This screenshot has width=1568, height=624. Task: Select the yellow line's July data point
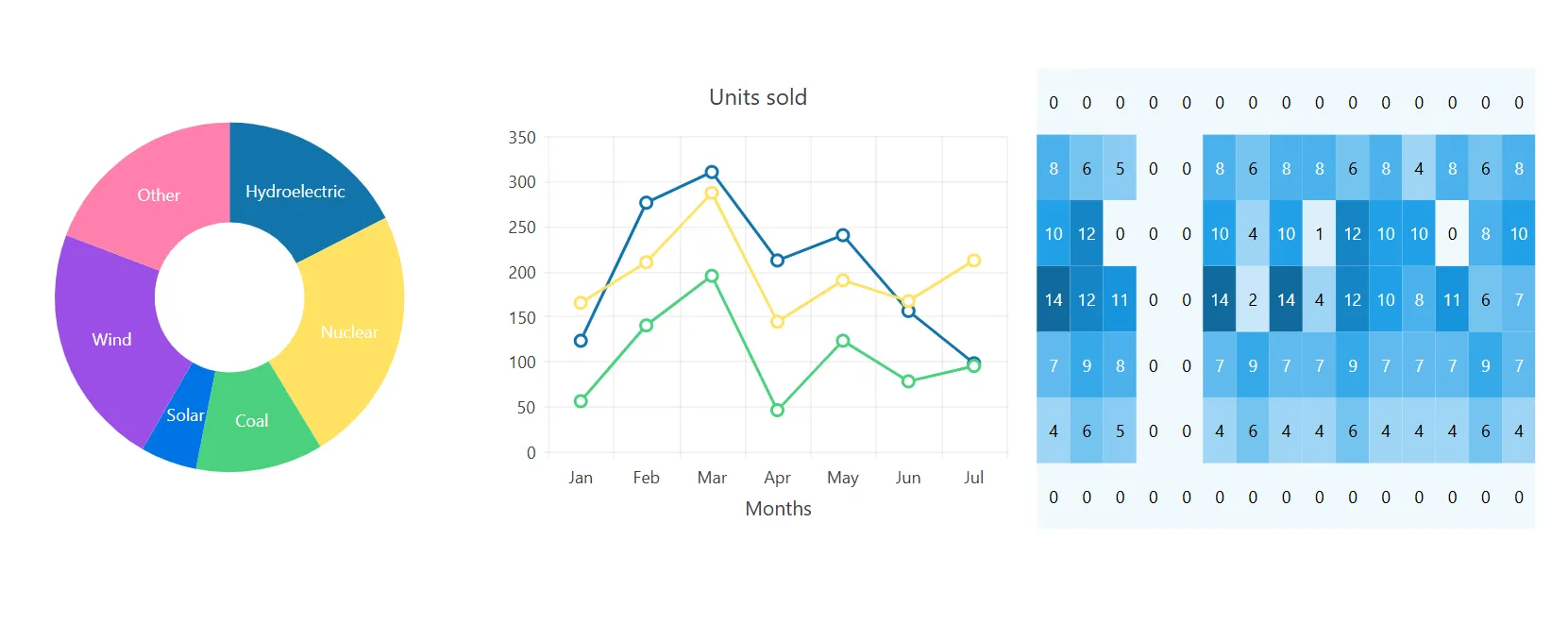[x=973, y=261]
